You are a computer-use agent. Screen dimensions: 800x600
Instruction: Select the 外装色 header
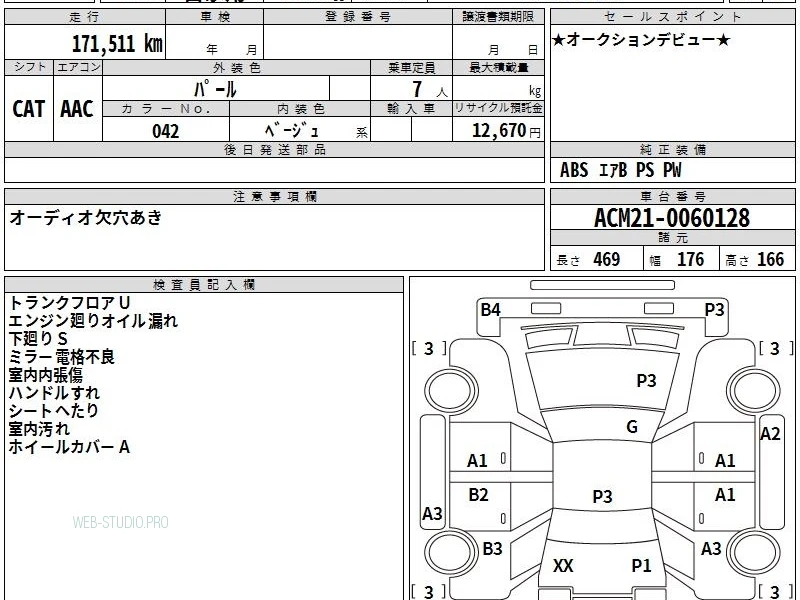click(236, 67)
